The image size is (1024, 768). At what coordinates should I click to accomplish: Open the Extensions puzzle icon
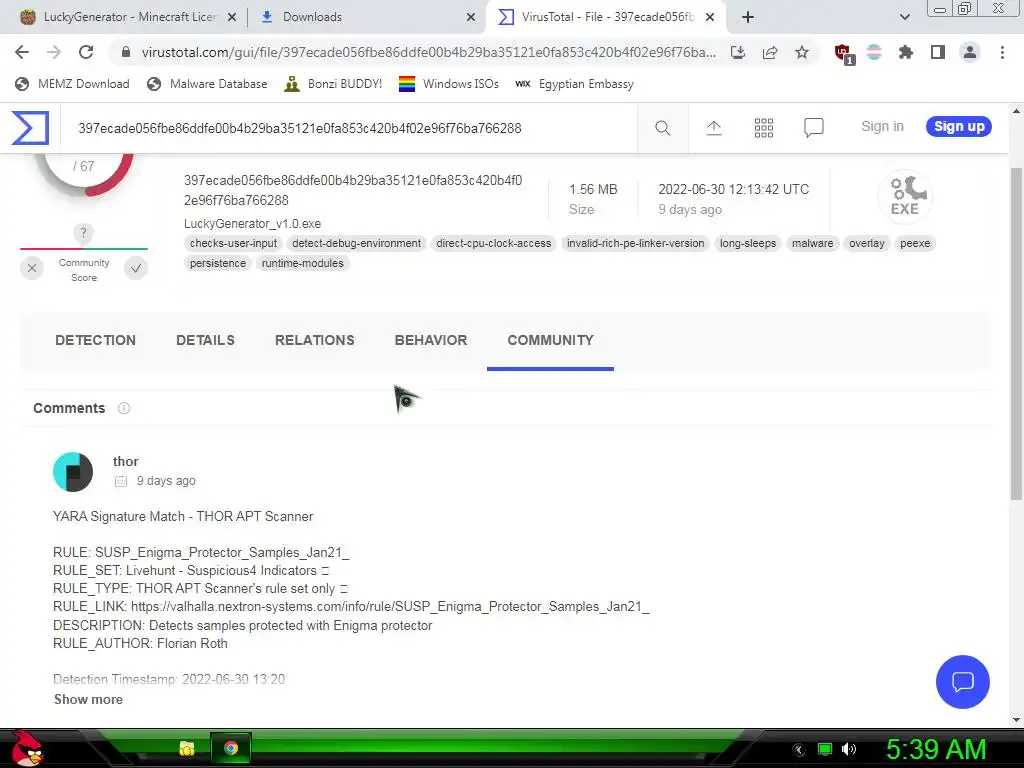(x=905, y=52)
